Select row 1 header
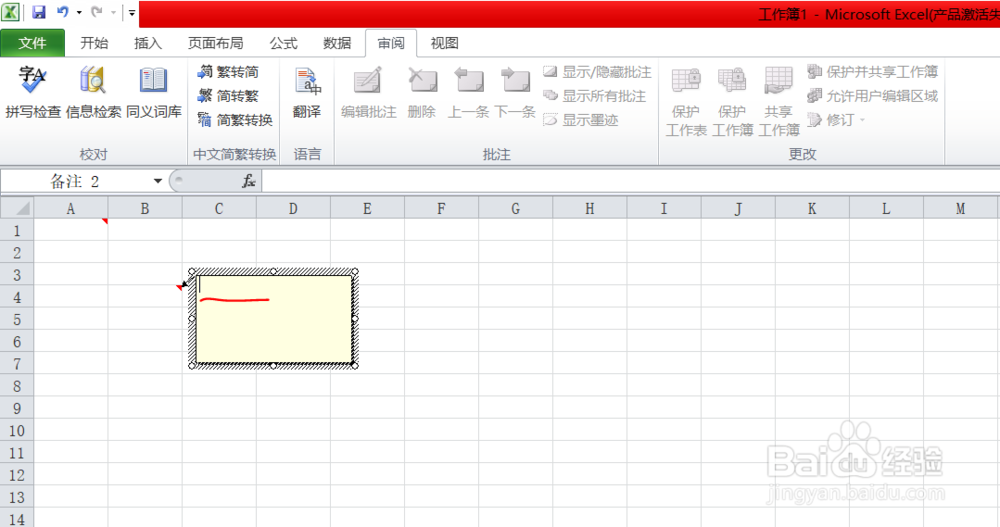The height and width of the screenshot is (527, 1000). pos(17,230)
